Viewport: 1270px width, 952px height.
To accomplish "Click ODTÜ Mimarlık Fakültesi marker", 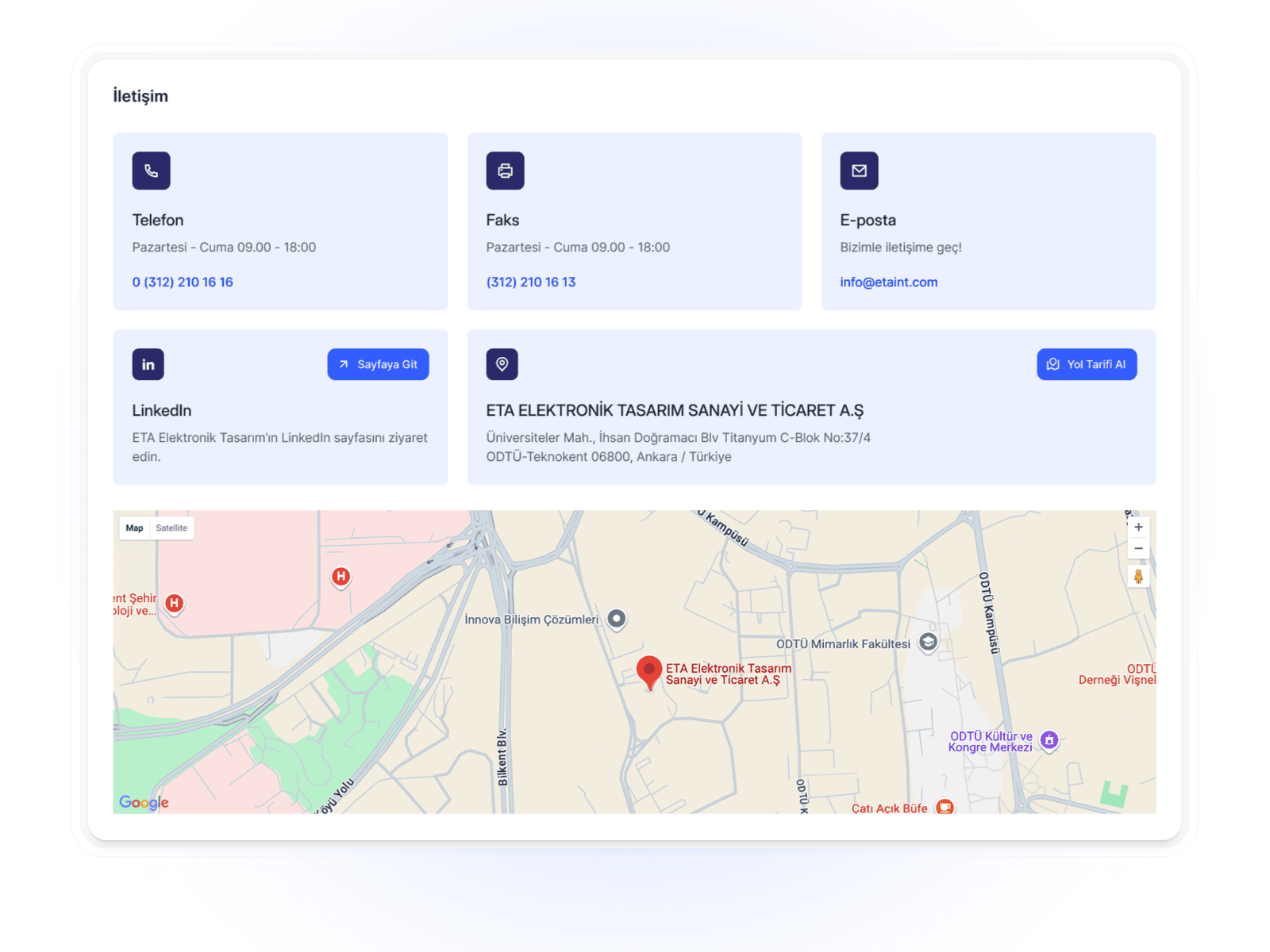I will pos(928,643).
